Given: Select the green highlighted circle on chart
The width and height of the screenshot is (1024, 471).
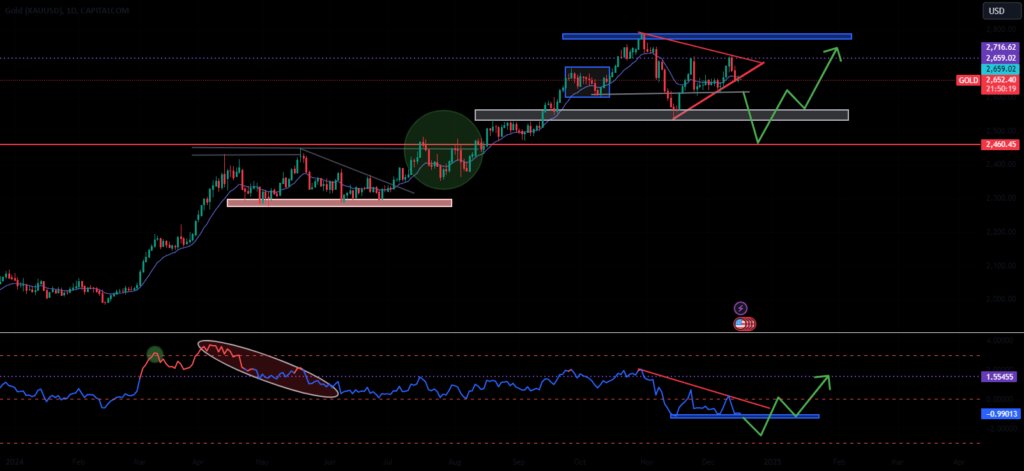Looking at the screenshot, I should [x=443, y=150].
